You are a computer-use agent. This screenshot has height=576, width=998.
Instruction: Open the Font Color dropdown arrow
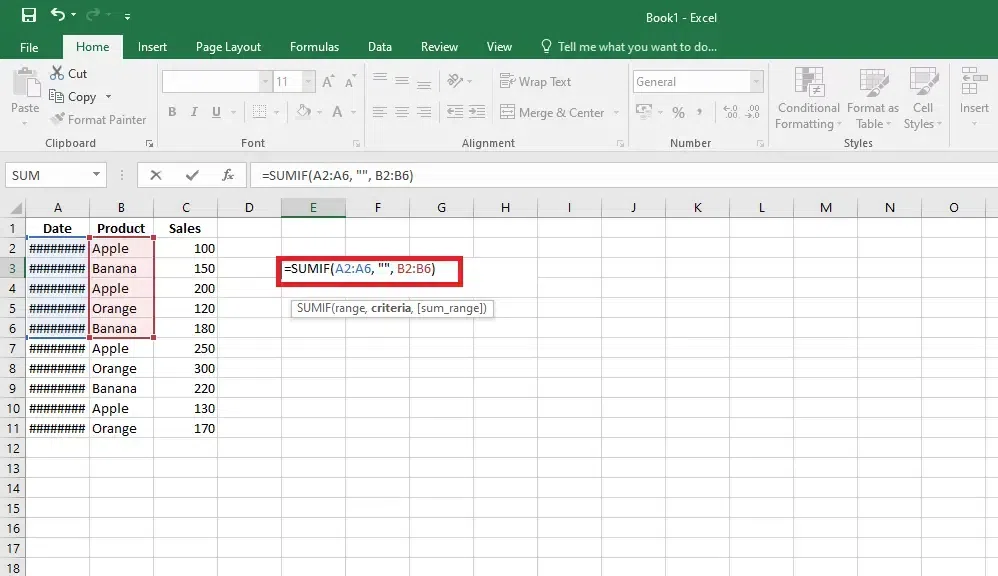click(x=353, y=113)
